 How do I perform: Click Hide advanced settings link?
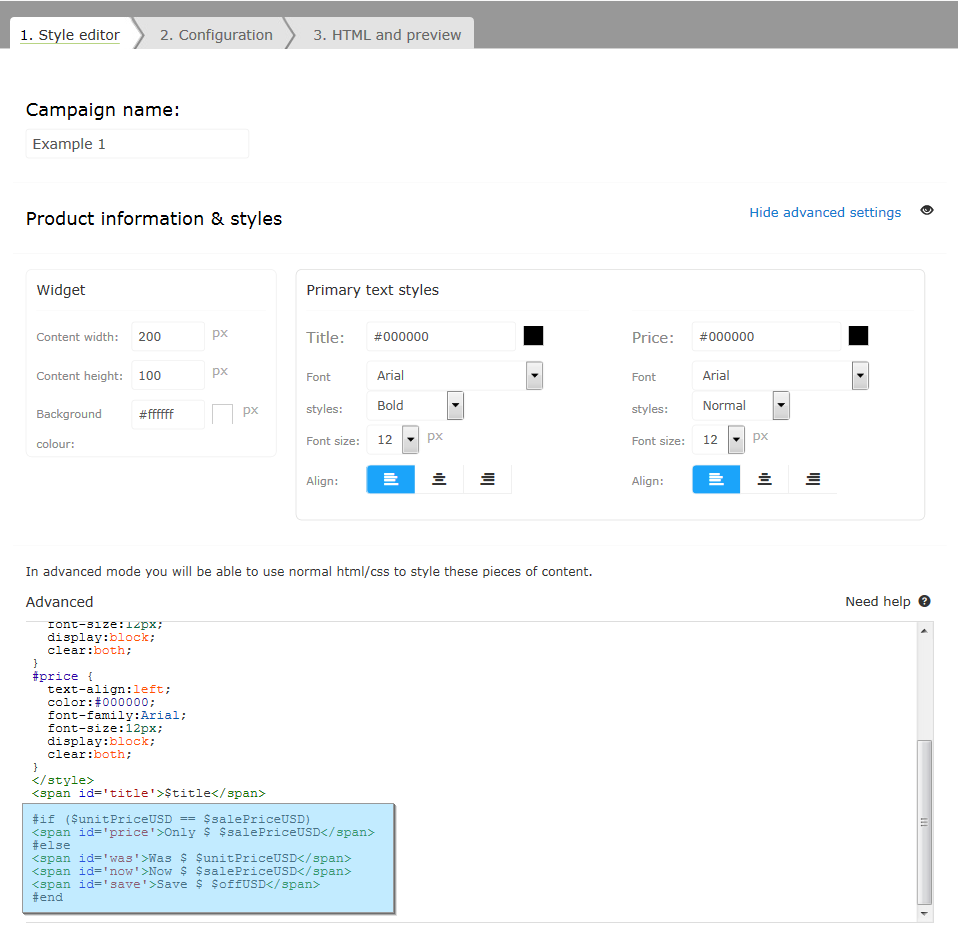click(825, 212)
